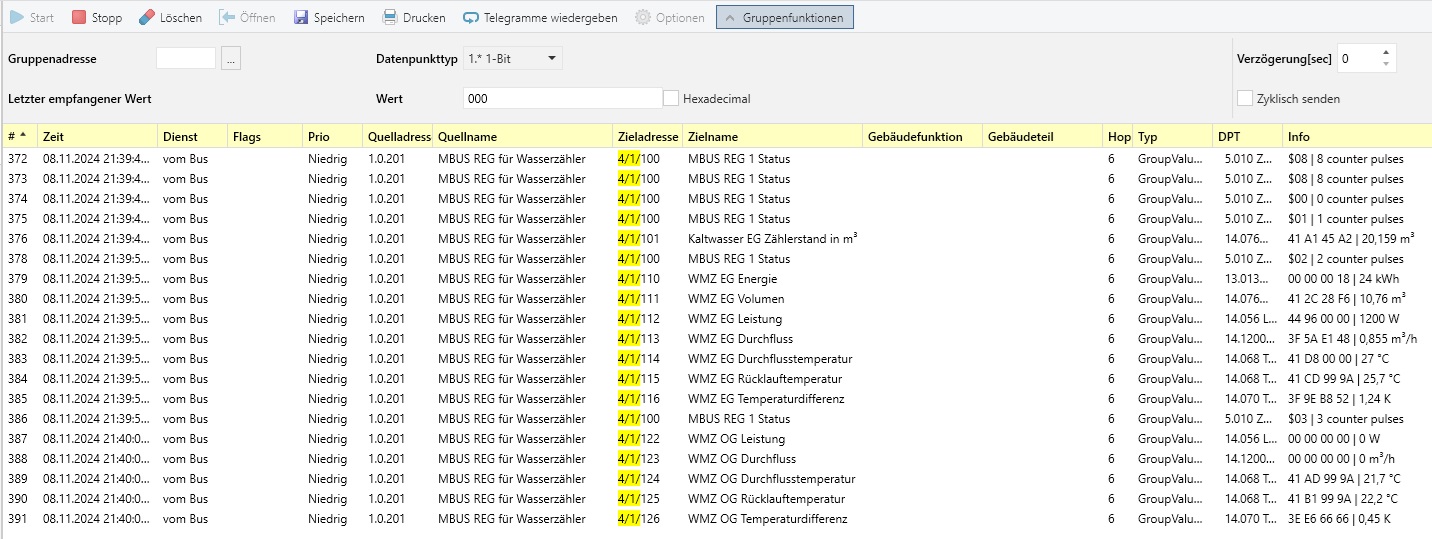Click the Öffnen toolbar button

pyautogui.click(x=246, y=18)
